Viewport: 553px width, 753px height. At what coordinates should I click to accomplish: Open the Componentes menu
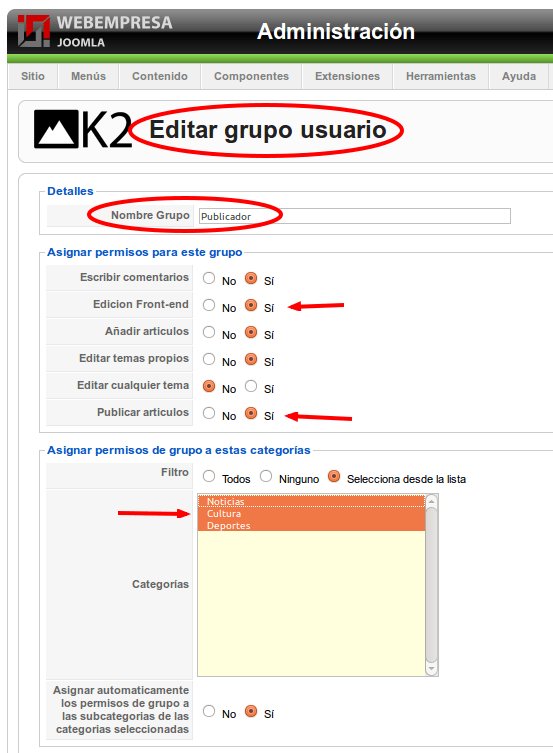pos(252,76)
